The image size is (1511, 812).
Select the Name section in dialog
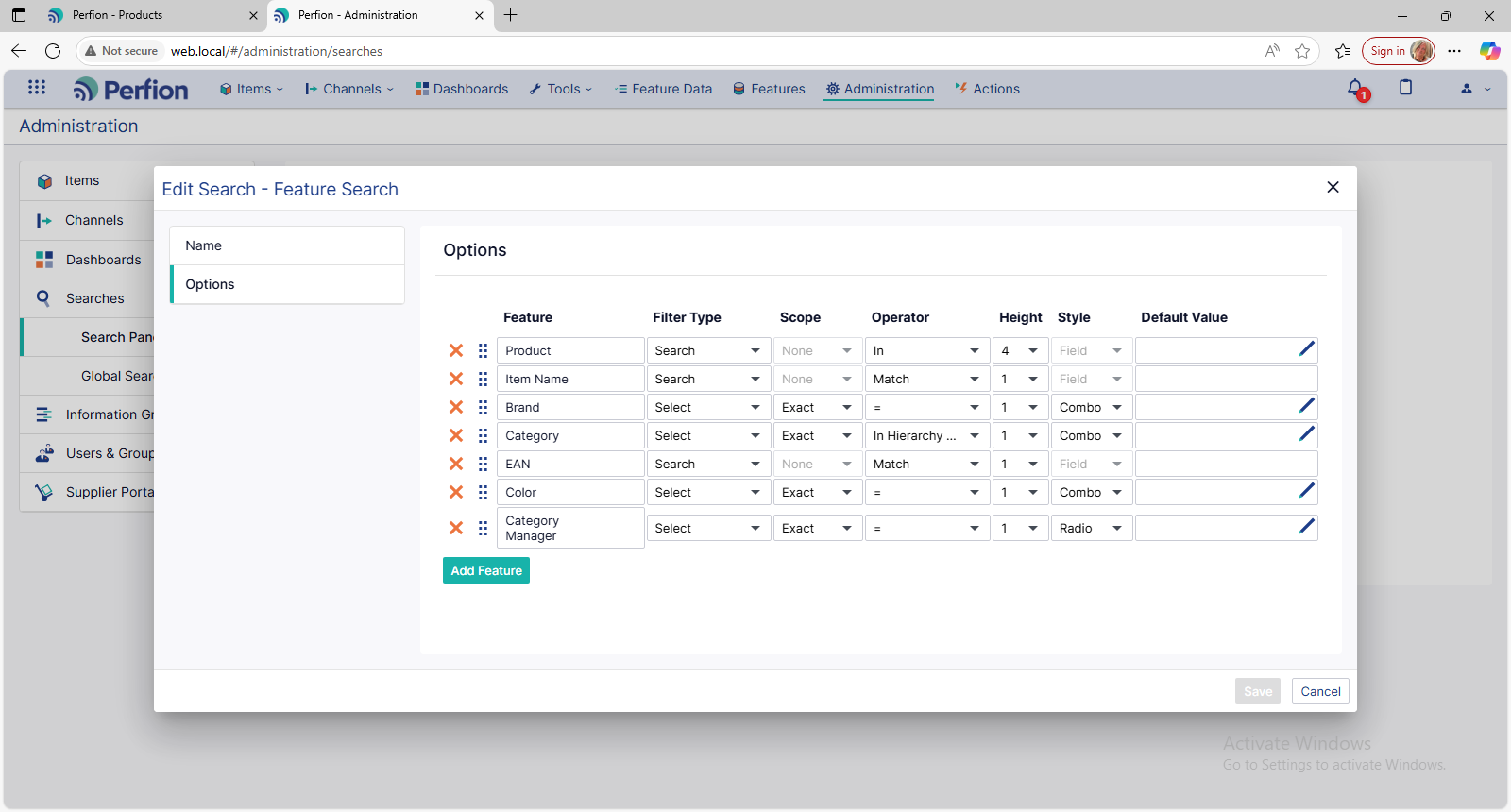click(x=287, y=245)
